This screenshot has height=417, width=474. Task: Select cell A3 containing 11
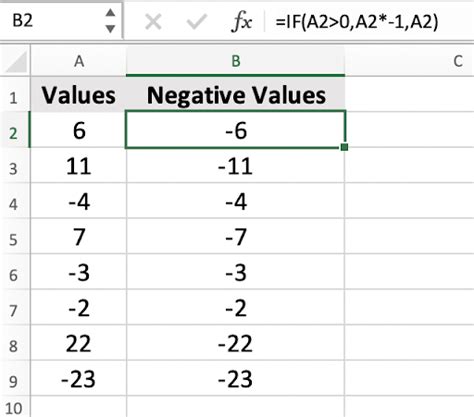point(79,165)
